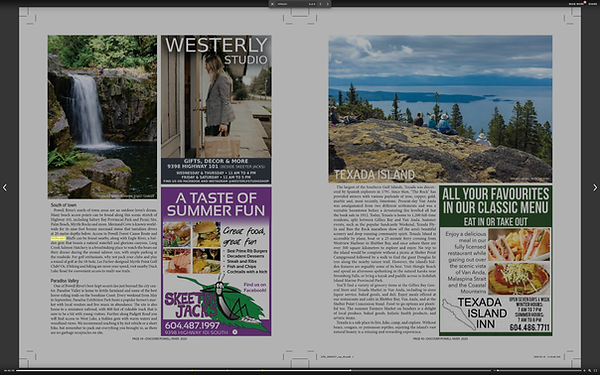Open the Read More link
Viewport: 600px width, 375px height.
click(576, 4)
